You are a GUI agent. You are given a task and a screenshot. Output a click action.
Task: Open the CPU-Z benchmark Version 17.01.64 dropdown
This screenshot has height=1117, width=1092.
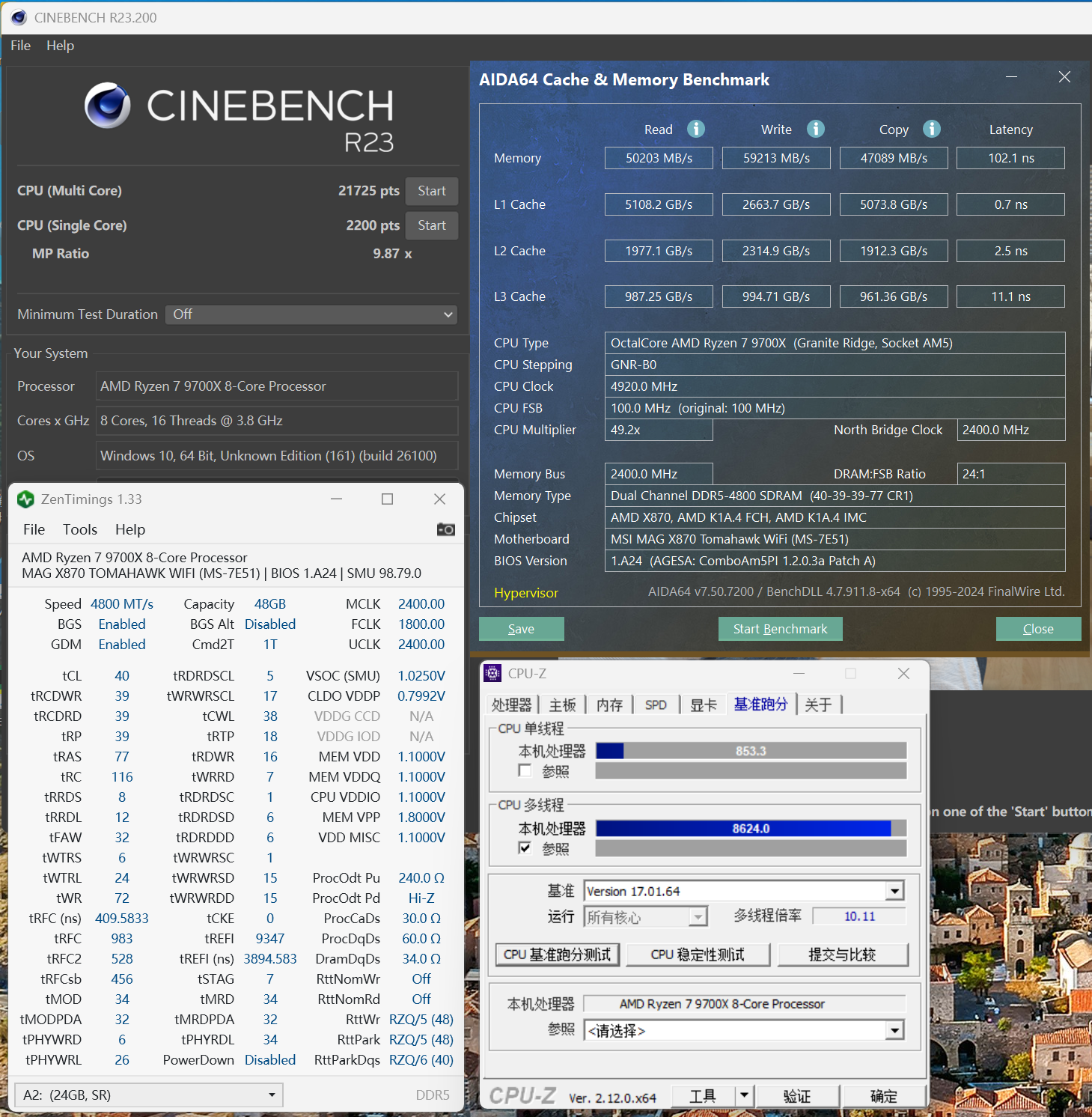point(894,891)
